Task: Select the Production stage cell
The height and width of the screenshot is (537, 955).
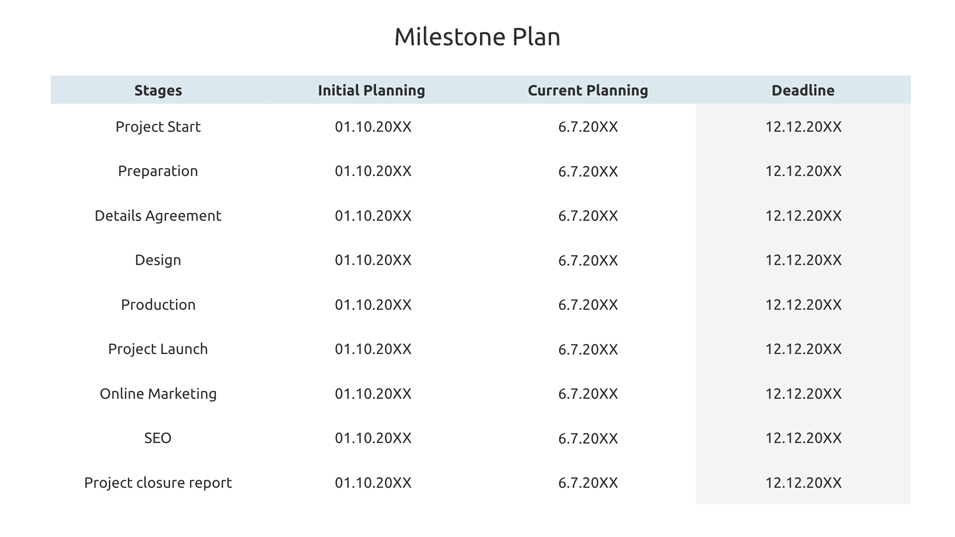Action: [x=158, y=305]
